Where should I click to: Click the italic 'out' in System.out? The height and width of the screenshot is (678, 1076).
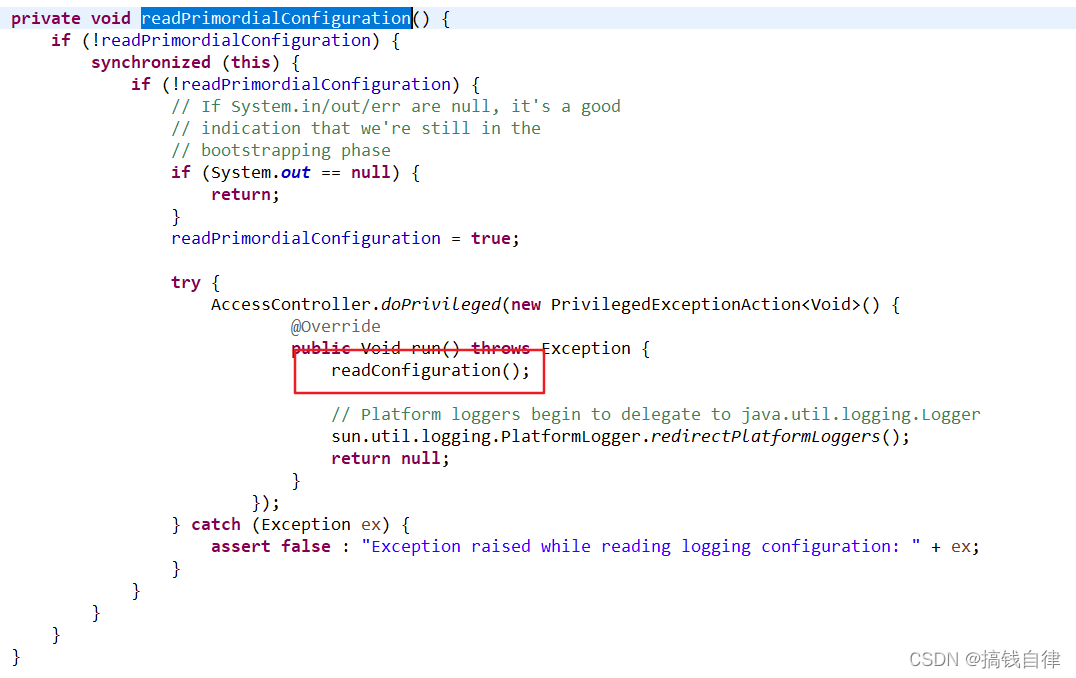pyautogui.click(x=296, y=172)
